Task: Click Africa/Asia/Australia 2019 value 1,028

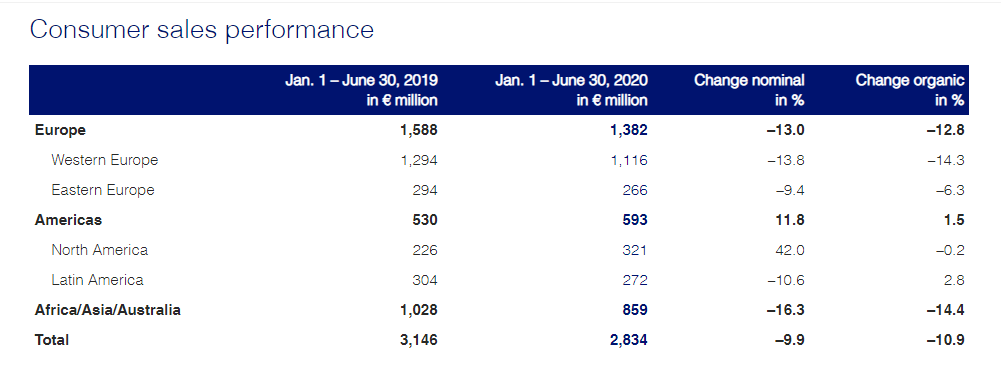Action: 419,310
